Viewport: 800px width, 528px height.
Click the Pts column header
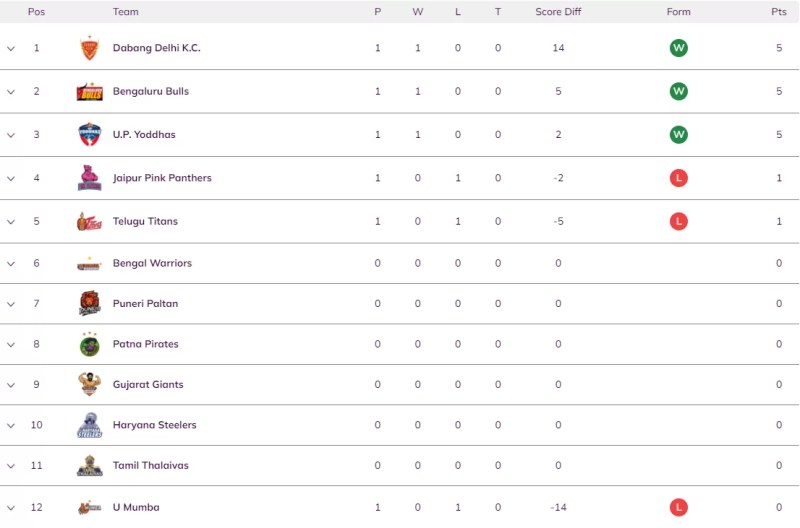pos(778,12)
